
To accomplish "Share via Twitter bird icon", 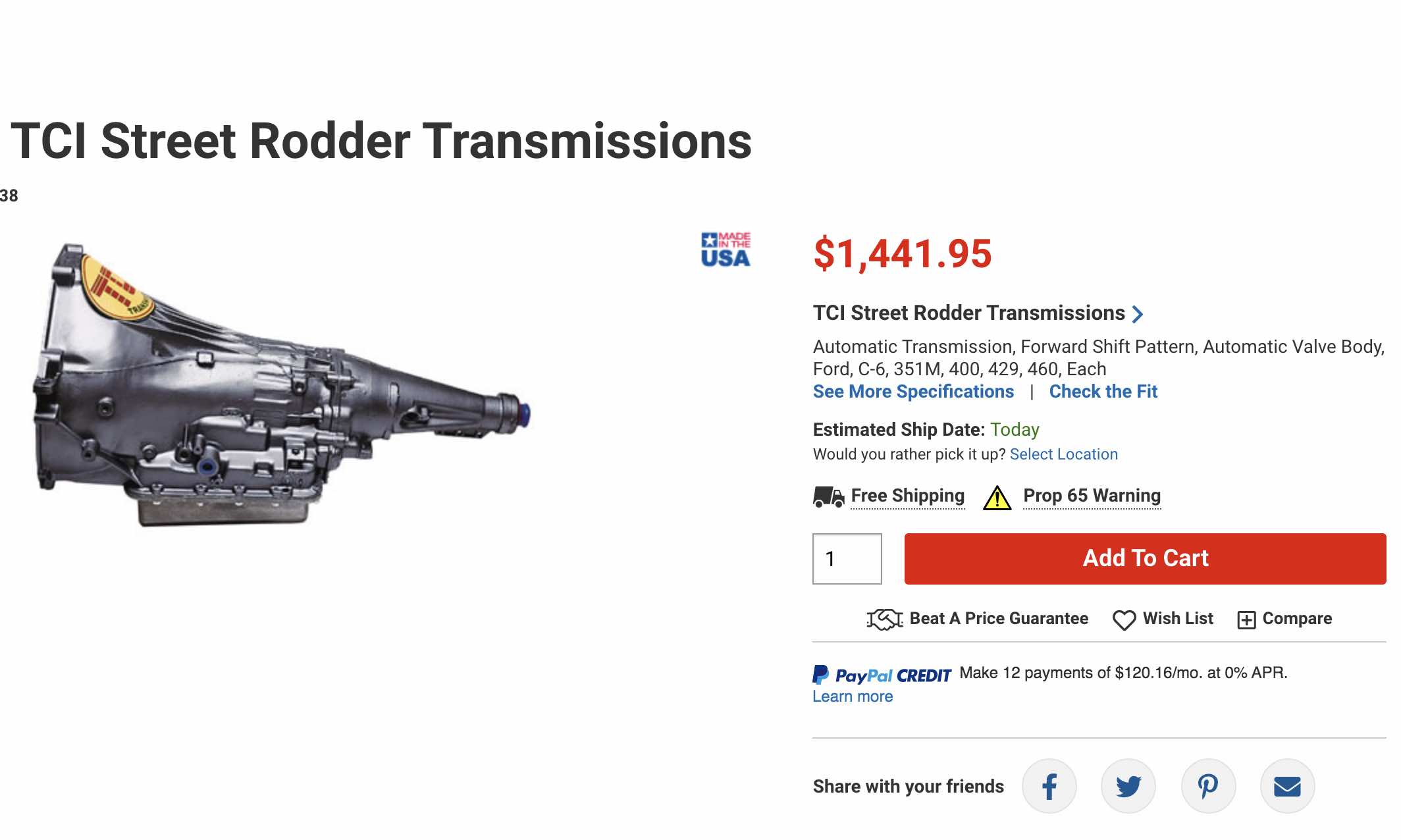I will pyautogui.click(x=1128, y=786).
